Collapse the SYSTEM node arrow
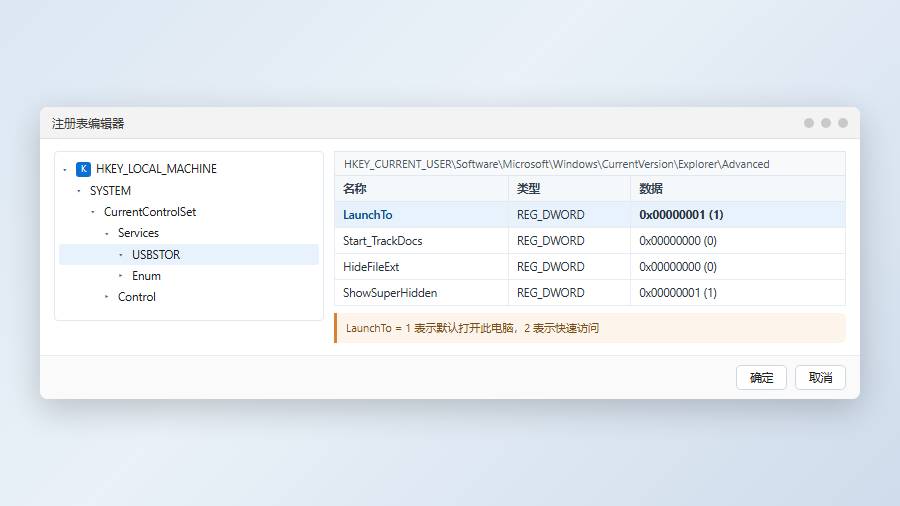The width and height of the screenshot is (900, 506). pos(79,190)
